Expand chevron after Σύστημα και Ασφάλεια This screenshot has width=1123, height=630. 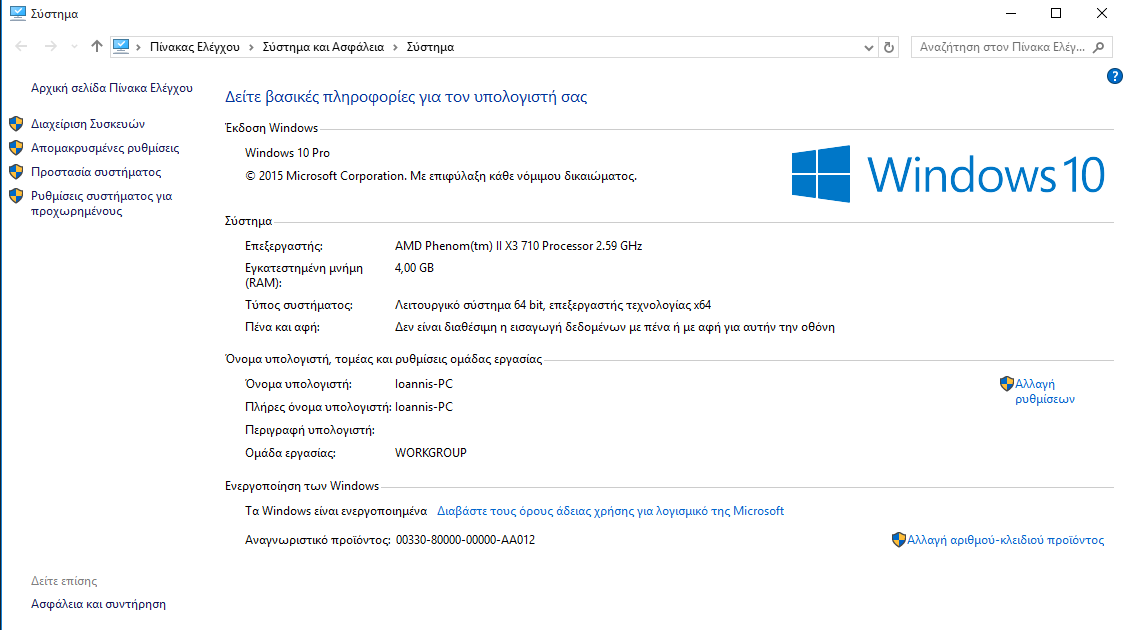[x=395, y=47]
